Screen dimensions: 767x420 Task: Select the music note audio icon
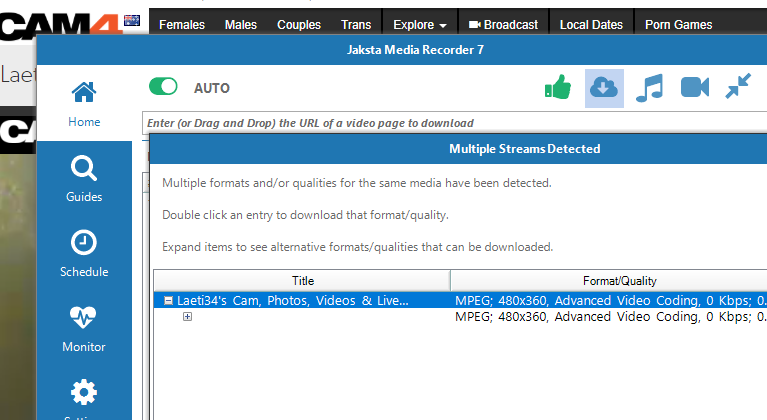[x=650, y=88]
